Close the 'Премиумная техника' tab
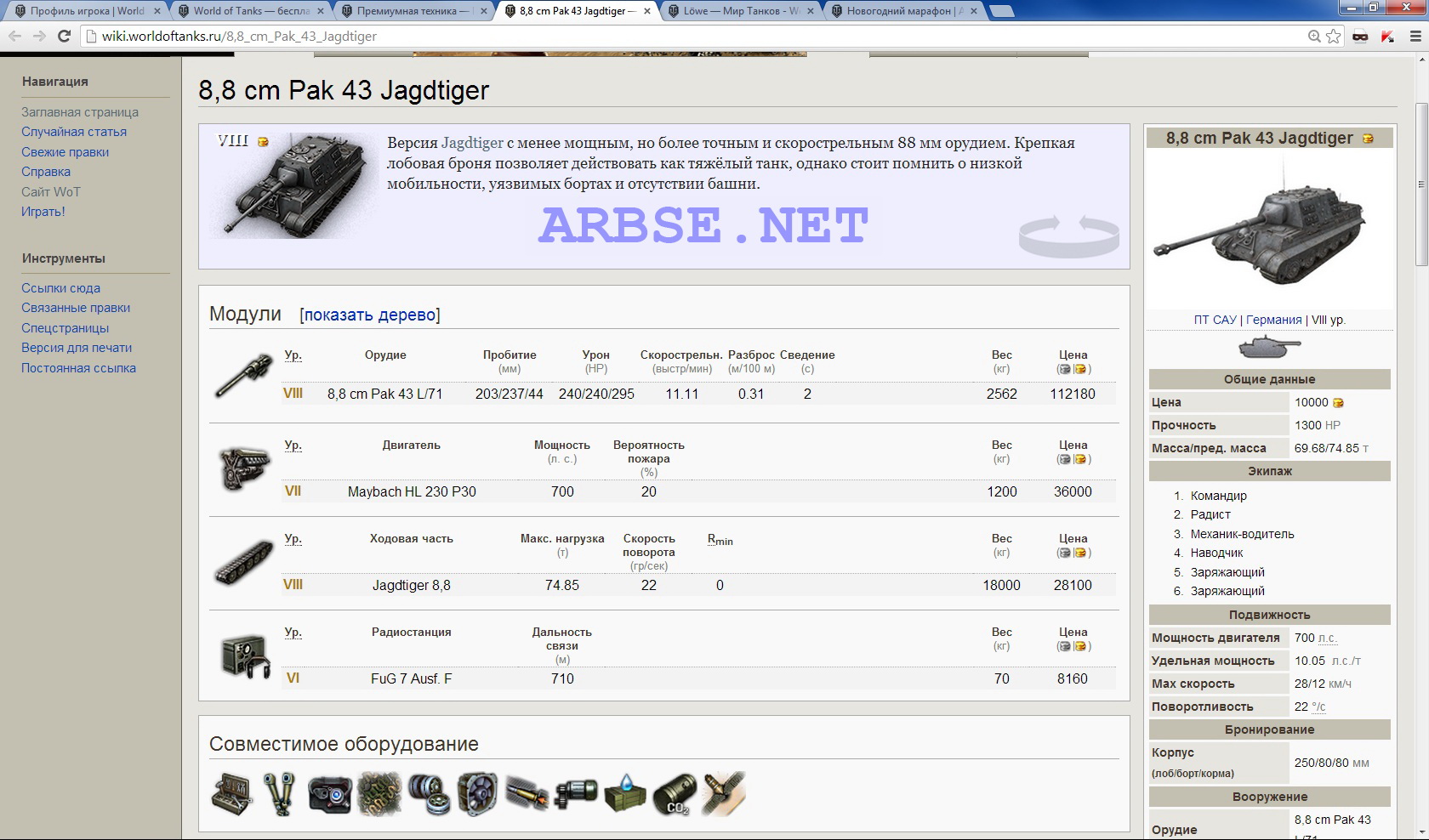 click(484, 11)
